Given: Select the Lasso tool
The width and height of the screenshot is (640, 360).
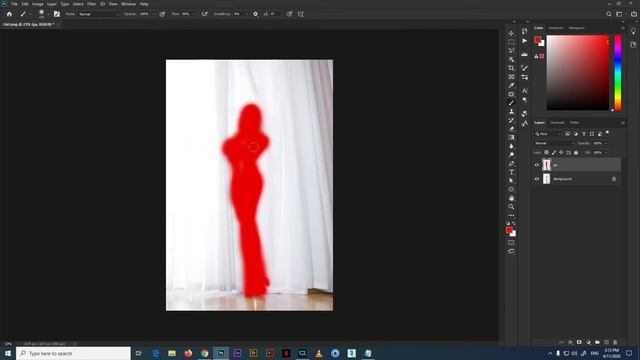Looking at the screenshot, I should pos(511,51).
